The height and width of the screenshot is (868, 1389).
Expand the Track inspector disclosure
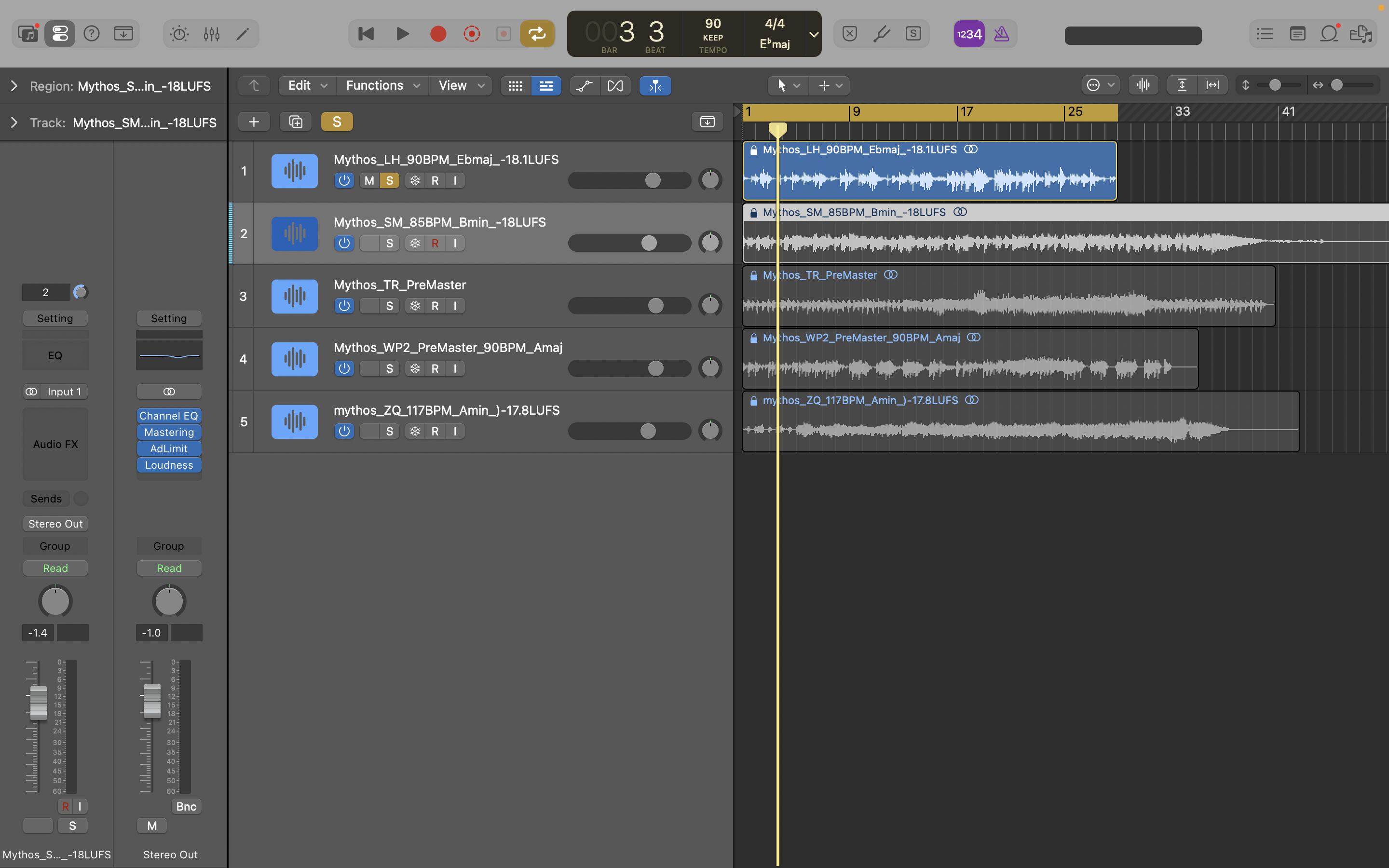point(14,123)
